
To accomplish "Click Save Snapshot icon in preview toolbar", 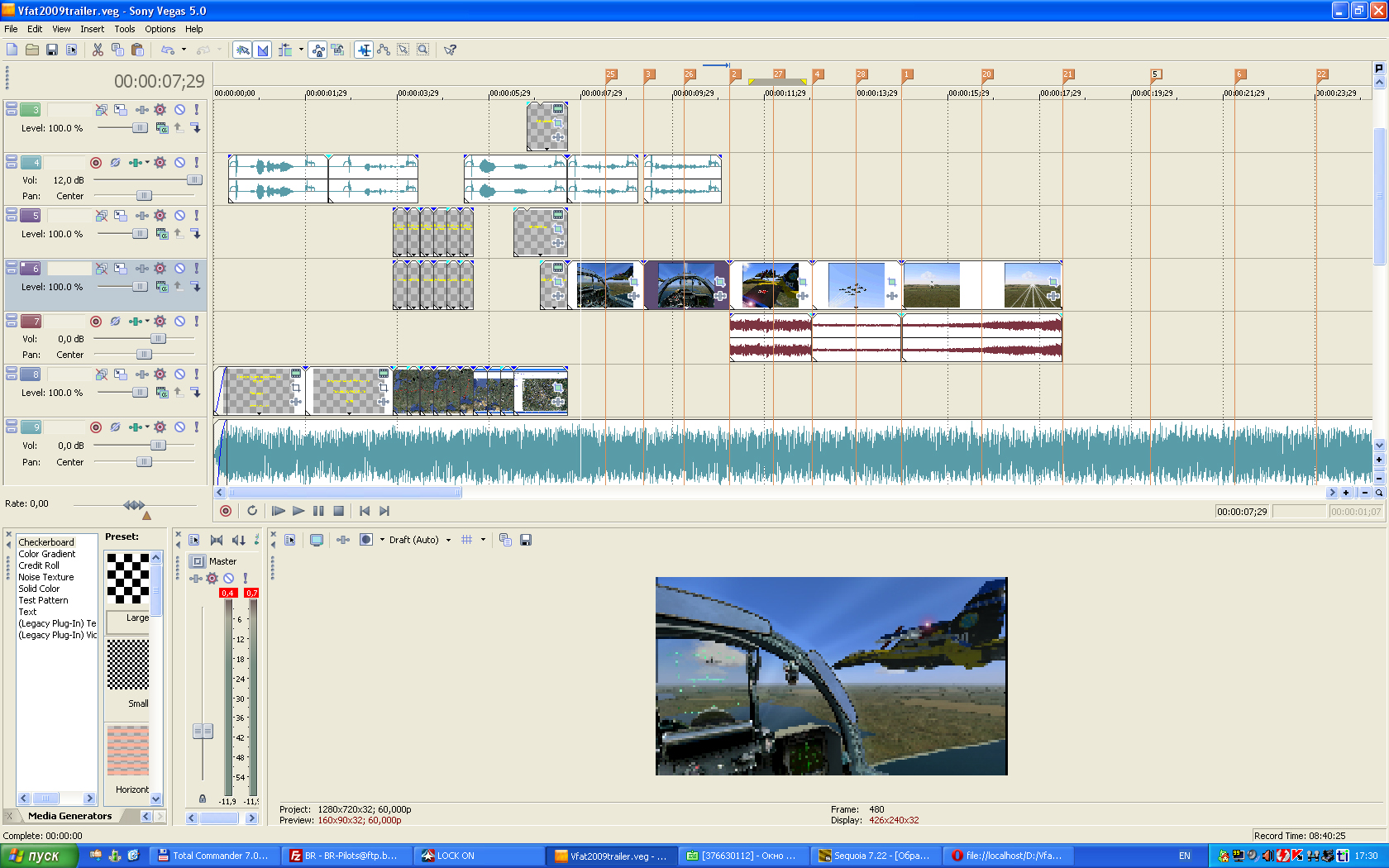I will 525,540.
